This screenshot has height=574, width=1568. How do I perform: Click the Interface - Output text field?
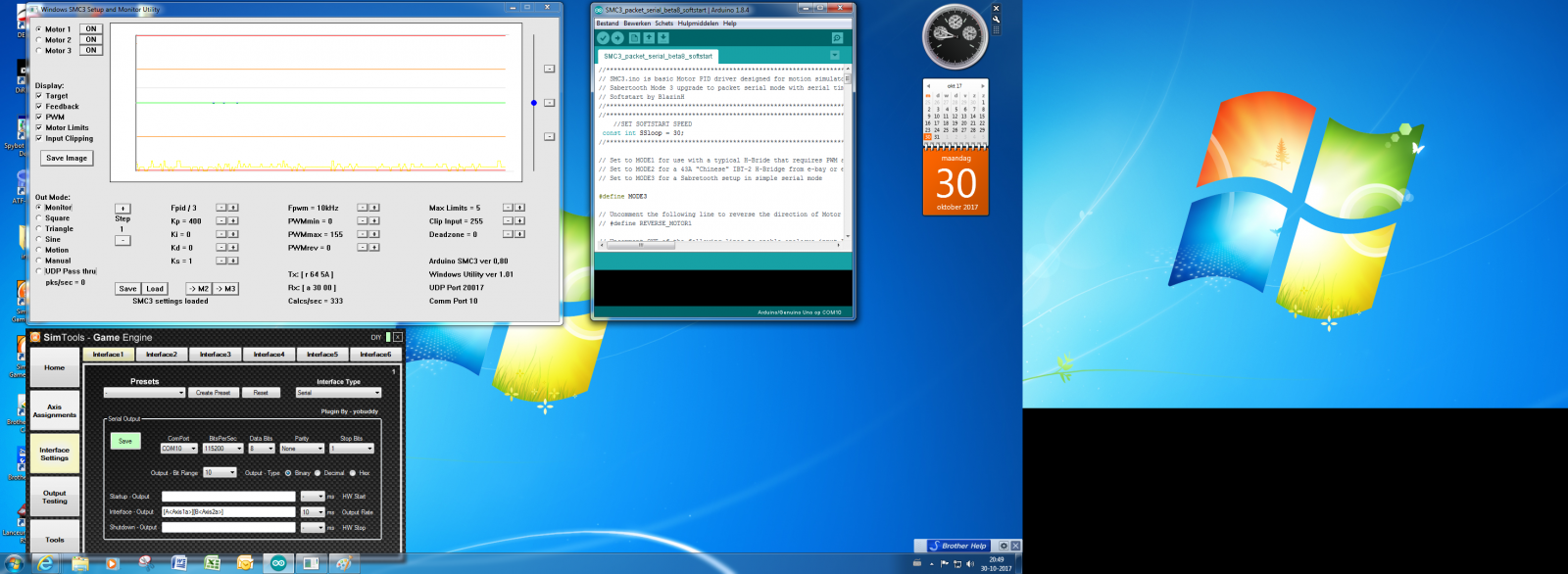(x=228, y=512)
